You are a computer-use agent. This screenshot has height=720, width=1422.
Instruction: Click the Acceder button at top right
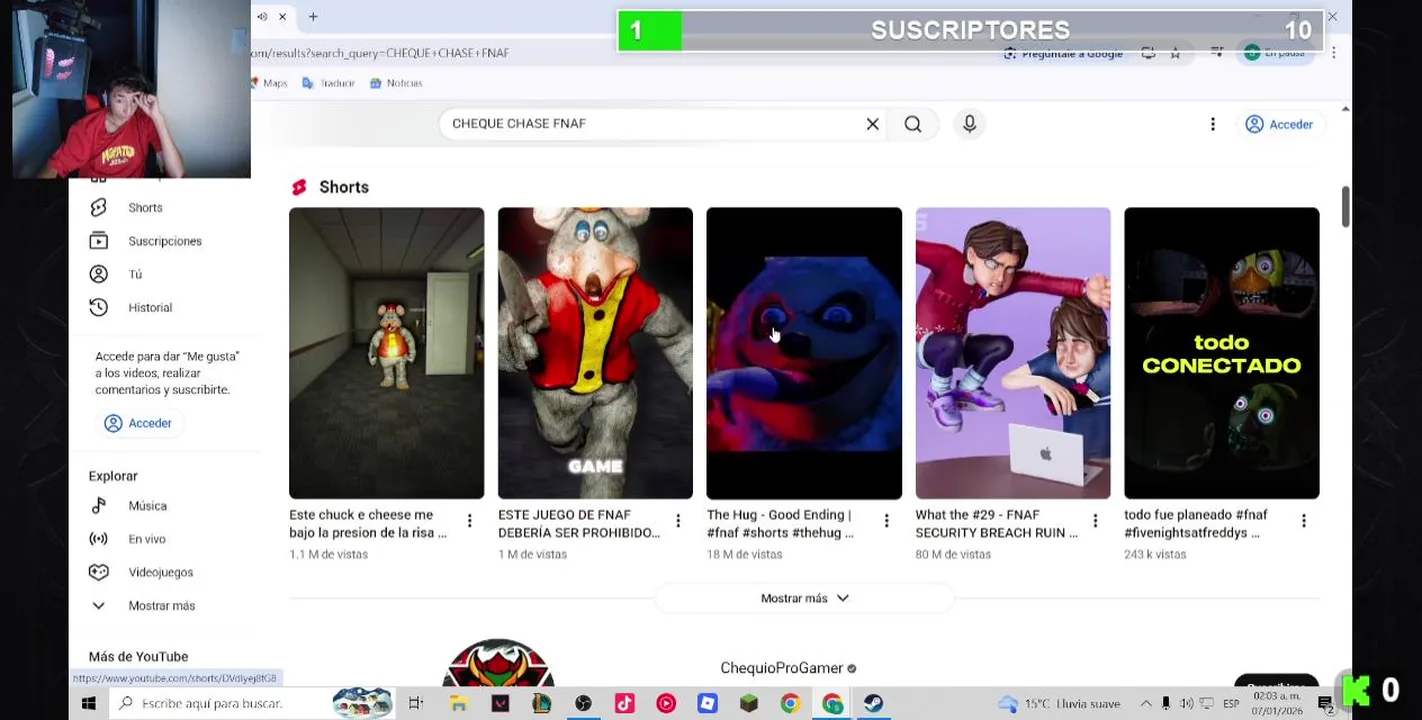[x=1279, y=124]
